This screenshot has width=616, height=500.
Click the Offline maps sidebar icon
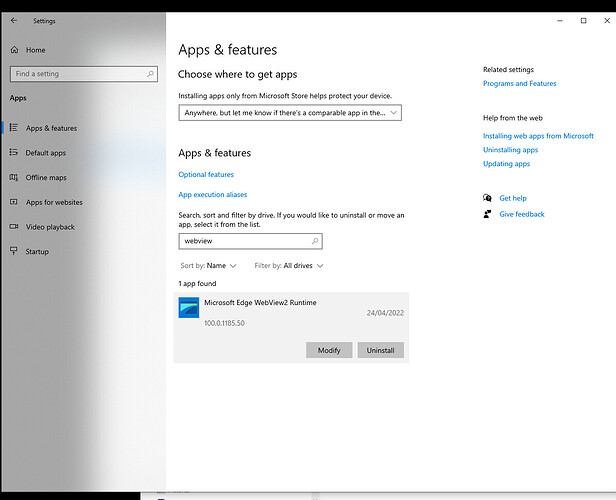(14, 178)
